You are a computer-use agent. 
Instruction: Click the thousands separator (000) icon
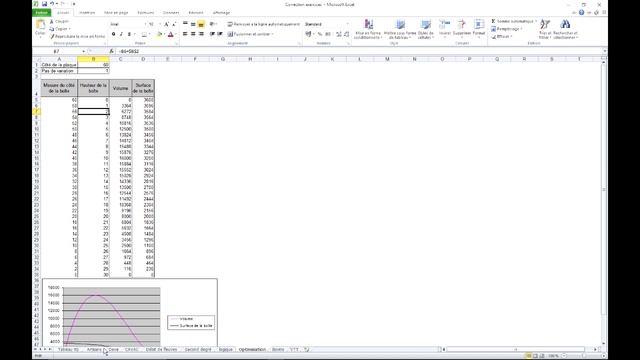pos(328,34)
